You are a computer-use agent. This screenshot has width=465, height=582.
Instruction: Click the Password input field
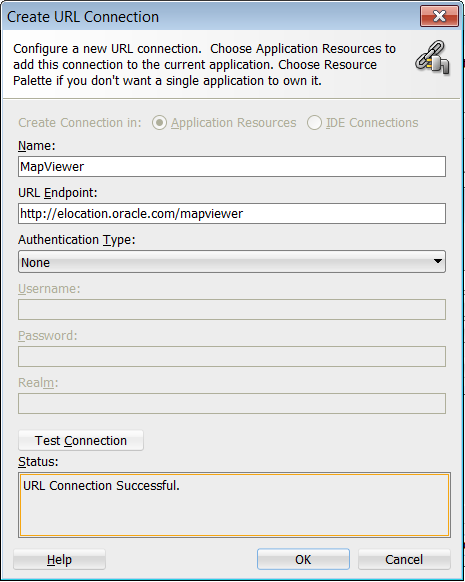point(232,357)
